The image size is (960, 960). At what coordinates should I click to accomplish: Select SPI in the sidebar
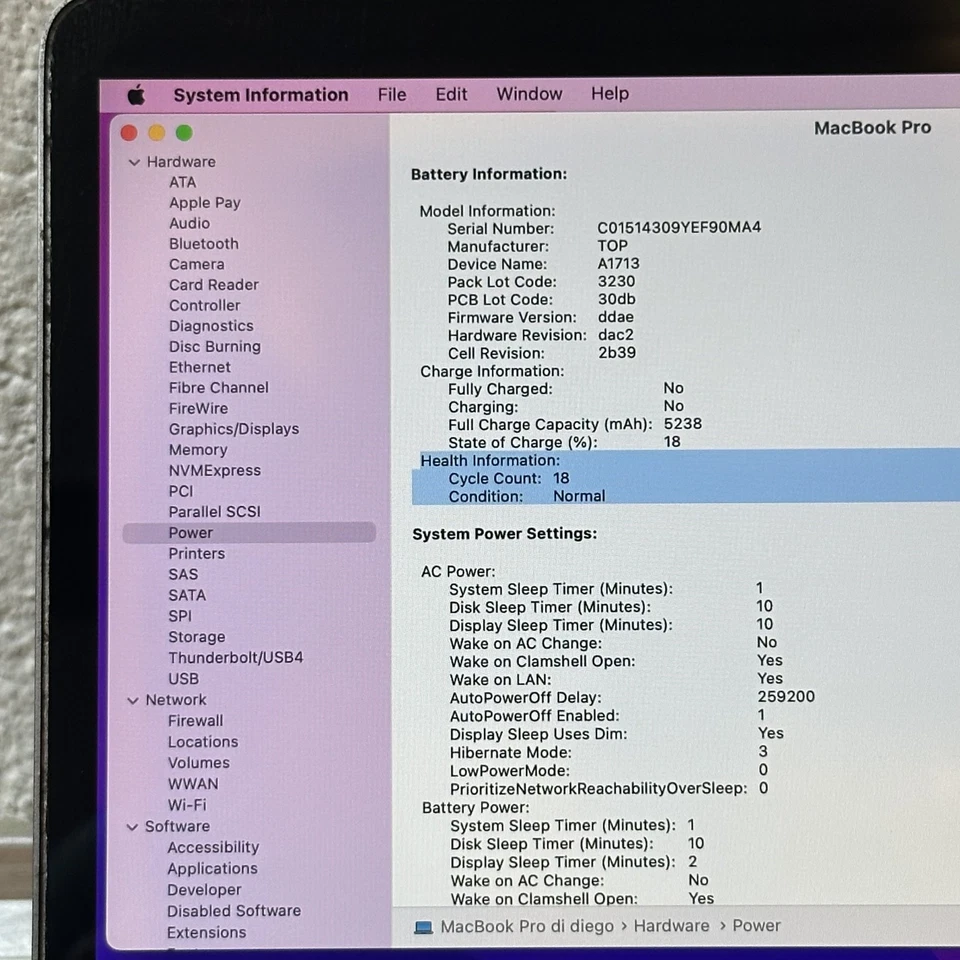click(x=180, y=616)
